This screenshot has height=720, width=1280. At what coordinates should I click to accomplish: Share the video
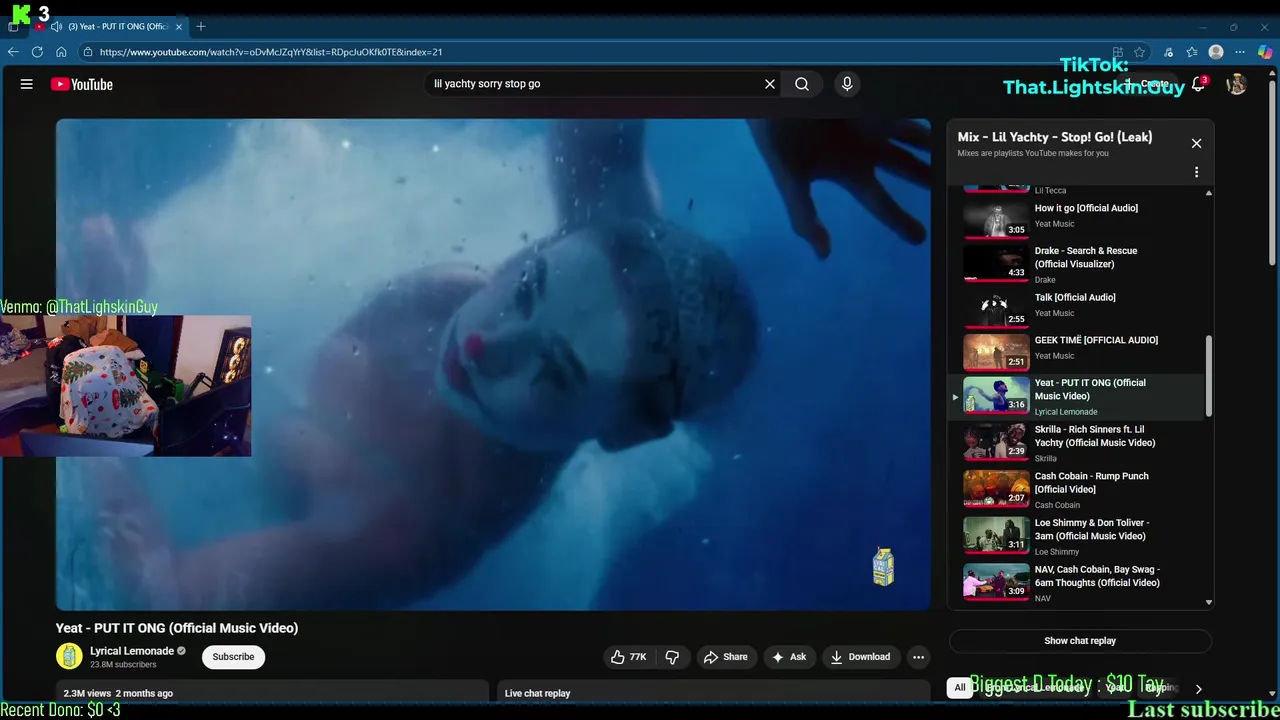pyautogui.click(x=725, y=657)
